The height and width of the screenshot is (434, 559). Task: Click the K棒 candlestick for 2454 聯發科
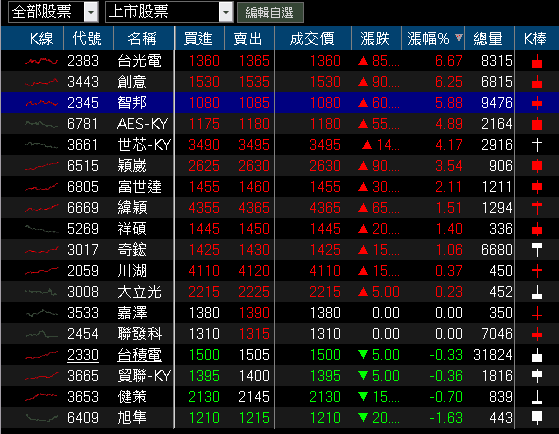click(x=537, y=334)
